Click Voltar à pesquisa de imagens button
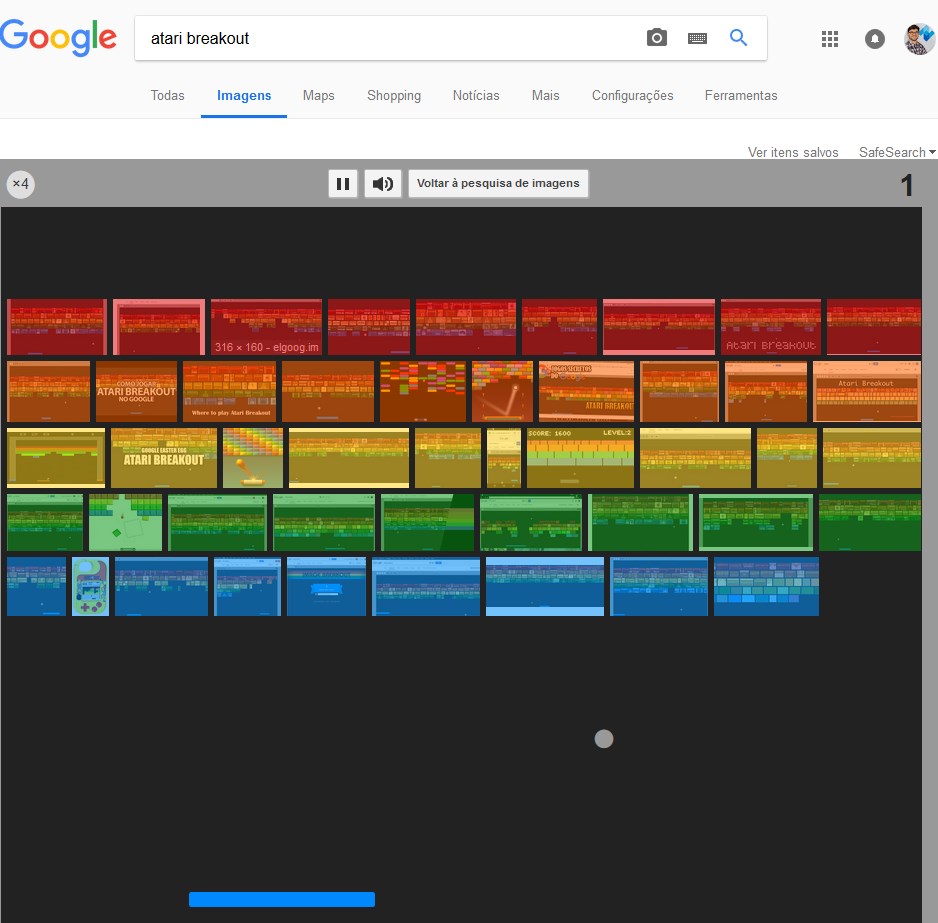Viewport: 938px width, 923px height. pos(498,184)
